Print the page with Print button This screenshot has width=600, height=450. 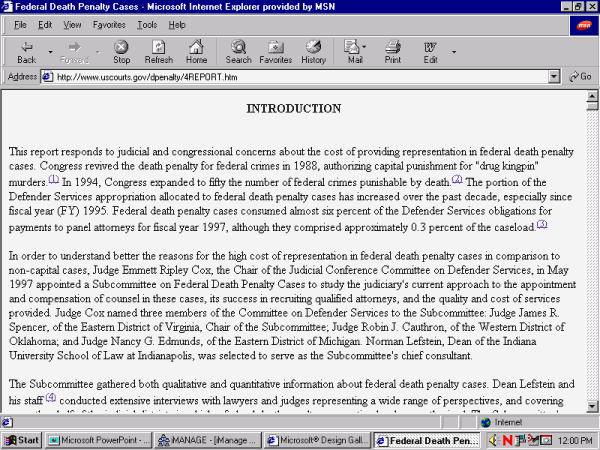pyautogui.click(x=393, y=52)
